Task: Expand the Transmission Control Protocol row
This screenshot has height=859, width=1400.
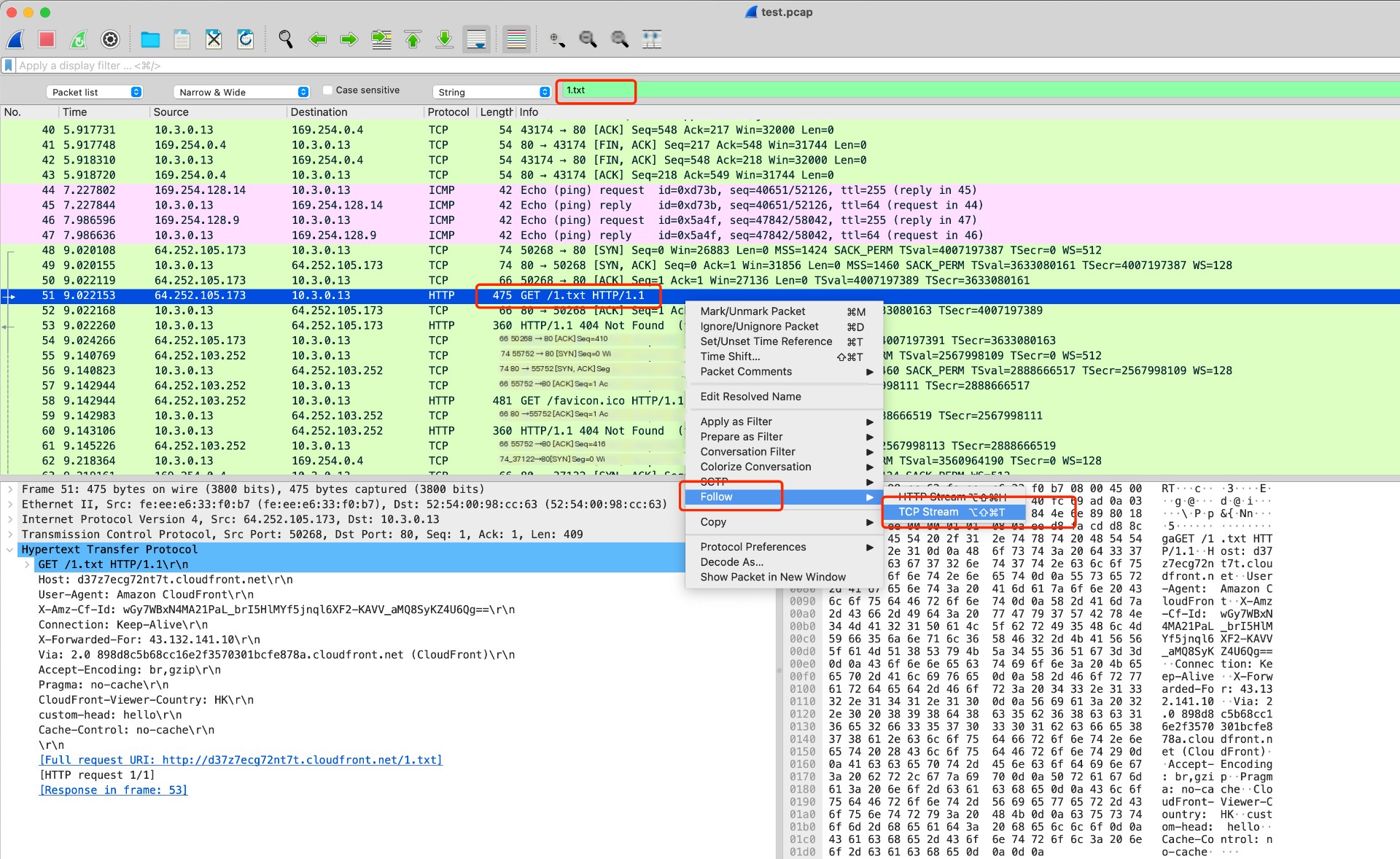Action: click(10, 535)
